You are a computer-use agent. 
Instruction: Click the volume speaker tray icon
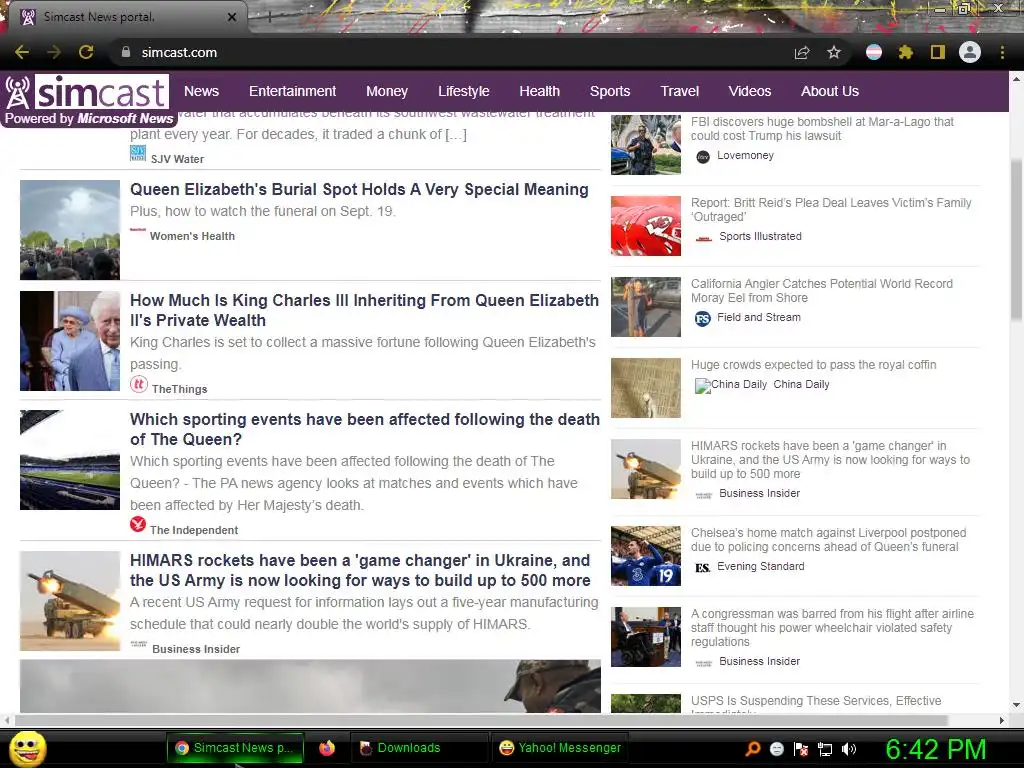point(849,749)
